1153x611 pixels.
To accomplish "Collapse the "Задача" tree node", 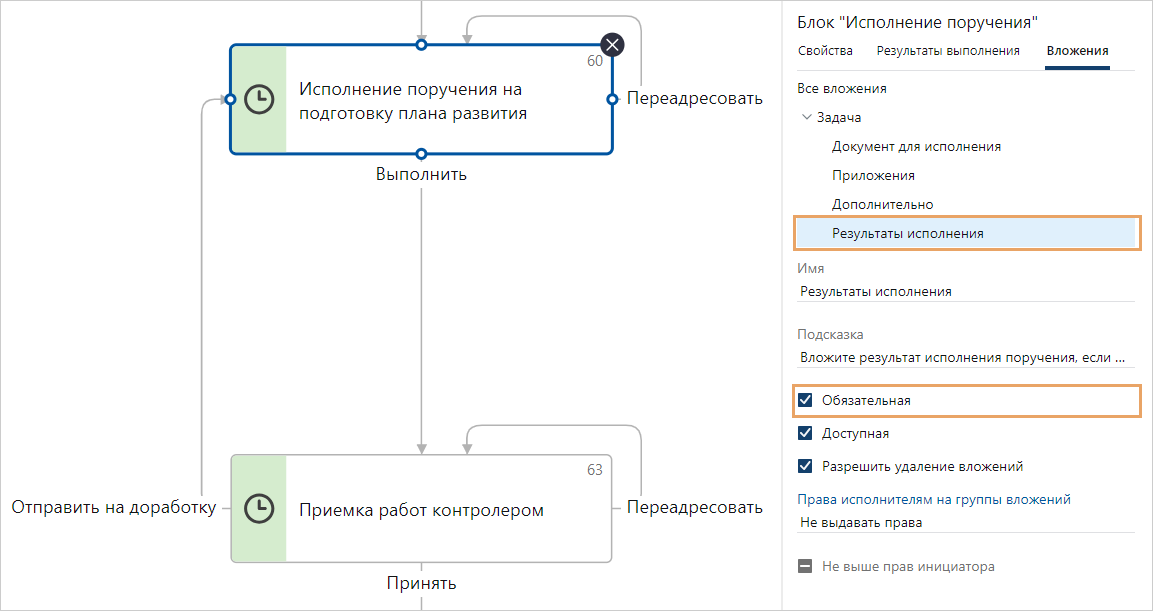I will pos(807,117).
